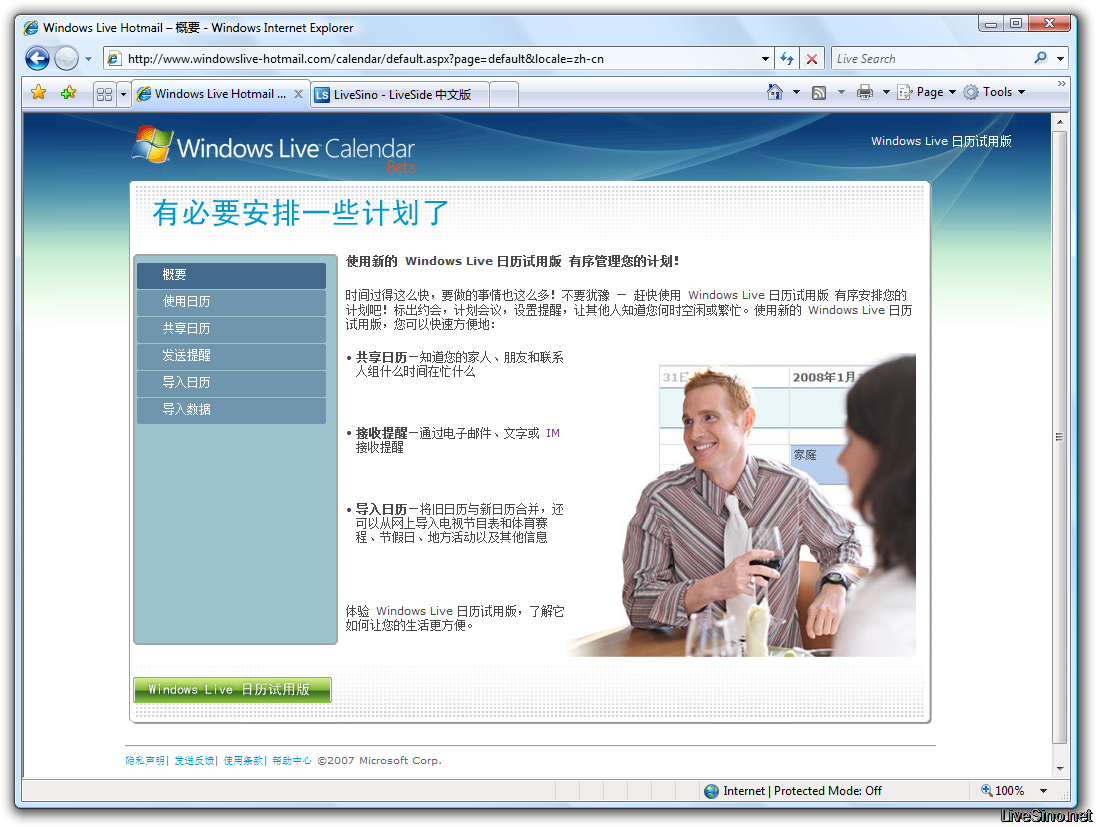Click the scrollbar up arrow

click(1060, 122)
